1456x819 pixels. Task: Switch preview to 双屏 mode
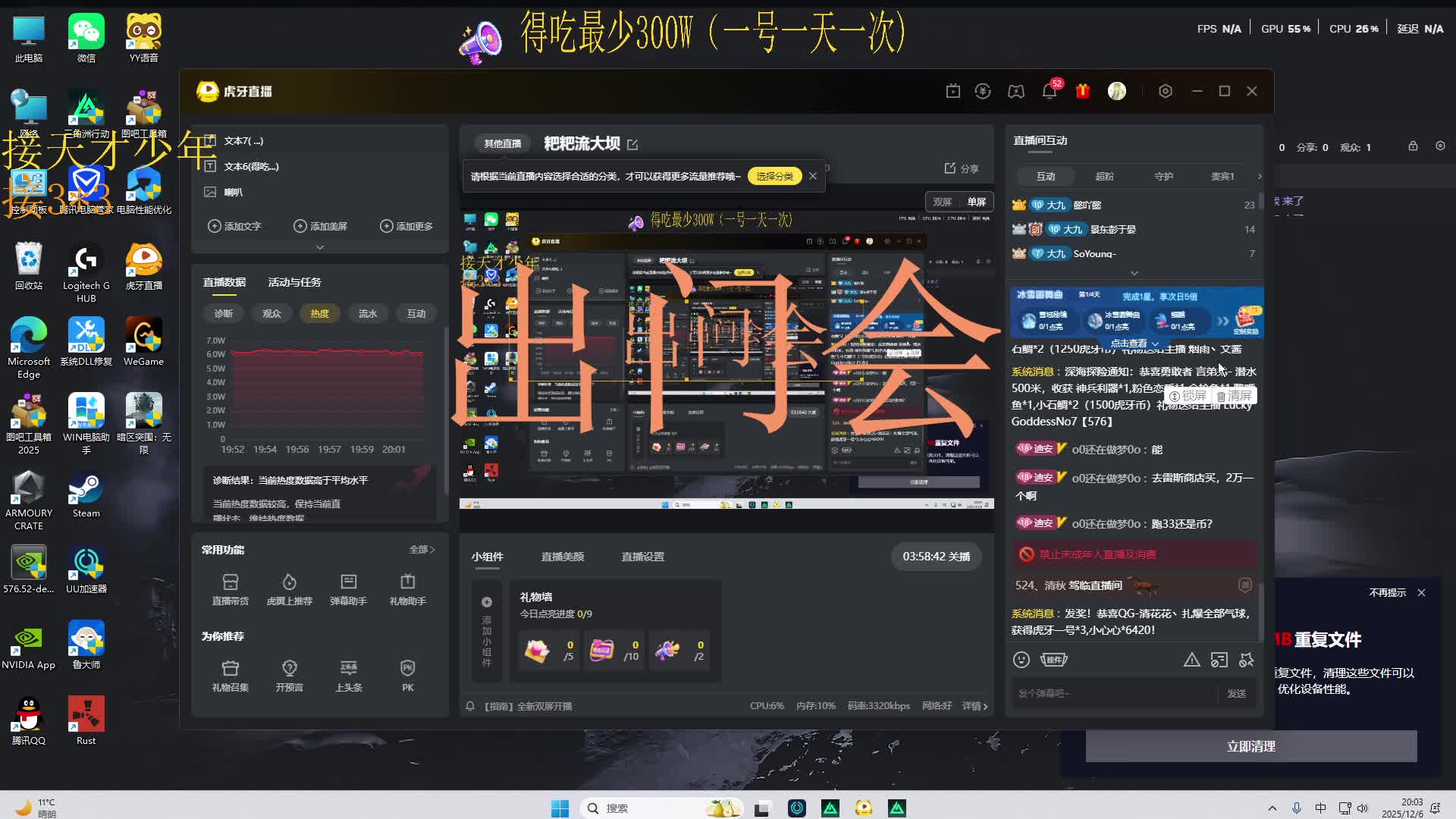point(942,202)
